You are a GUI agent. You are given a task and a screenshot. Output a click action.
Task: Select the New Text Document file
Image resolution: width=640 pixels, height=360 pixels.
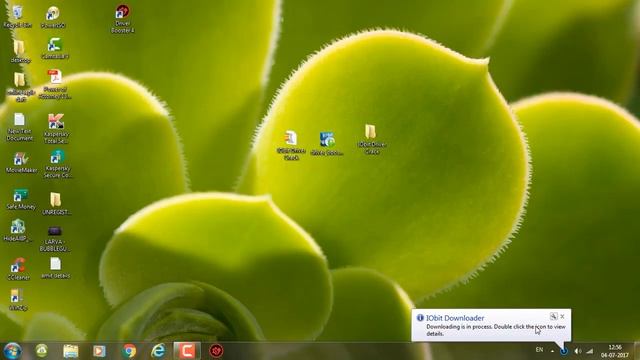tap(19, 127)
